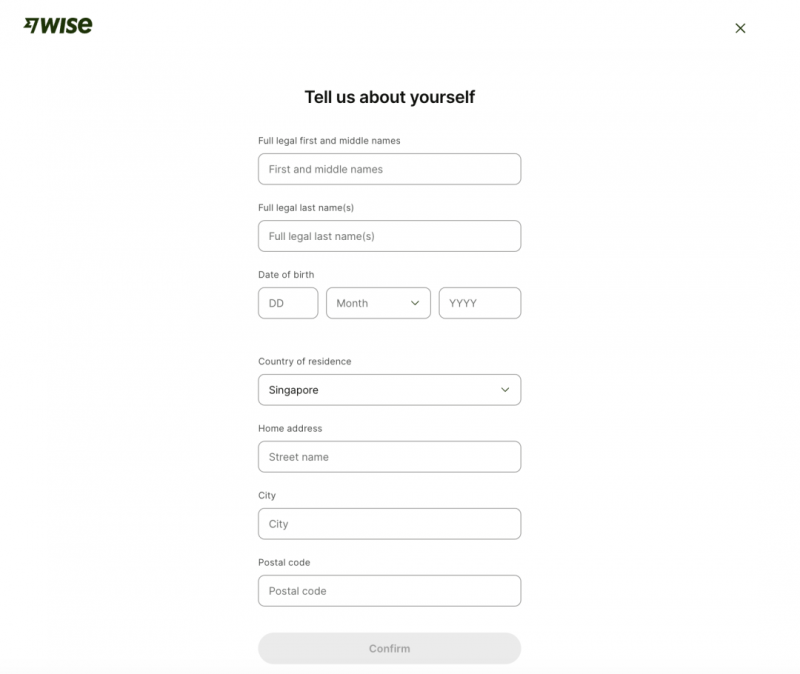Click the Full legal last name(s) input

click(x=389, y=236)
